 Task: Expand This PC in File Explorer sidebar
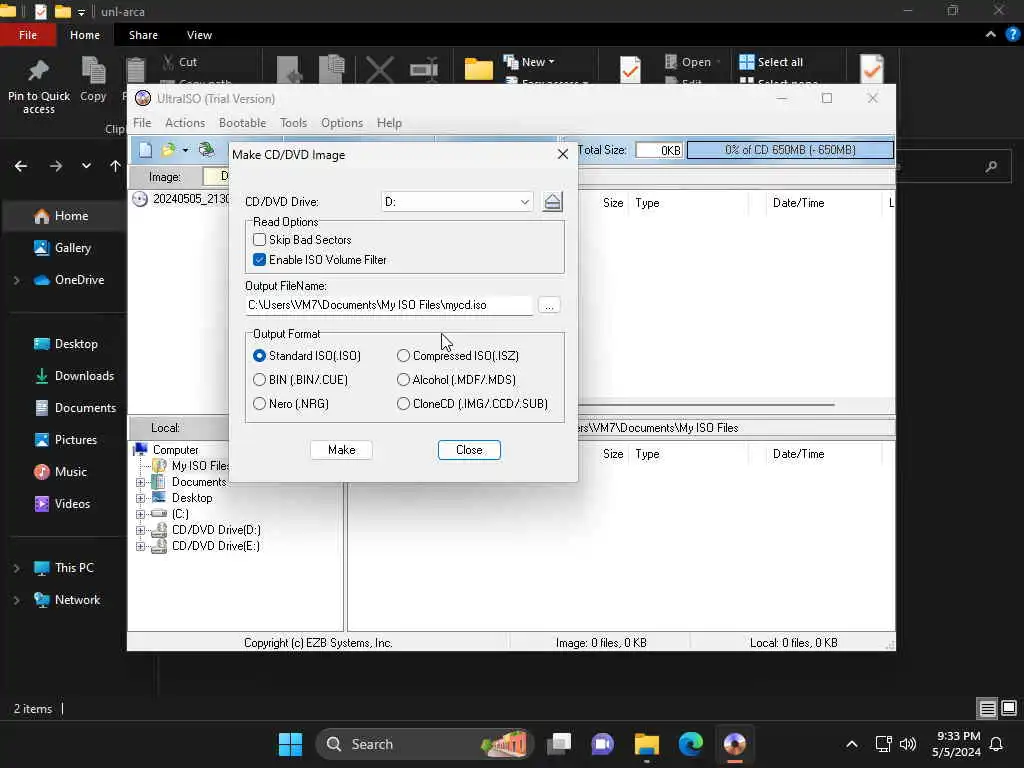click(17, 568)
